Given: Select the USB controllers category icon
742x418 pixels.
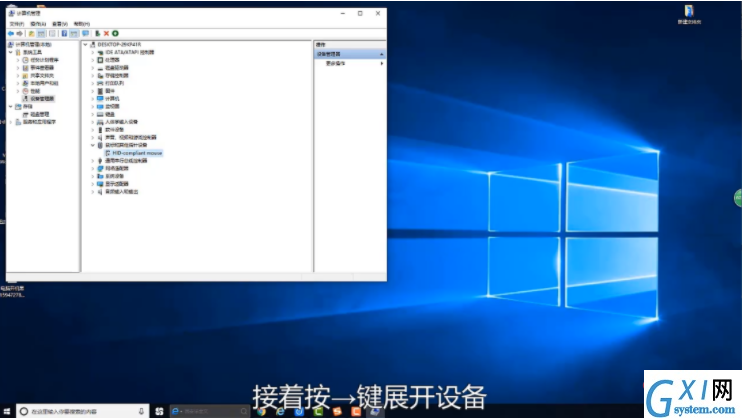Looking at the screenshot, I should pos(100,160).
